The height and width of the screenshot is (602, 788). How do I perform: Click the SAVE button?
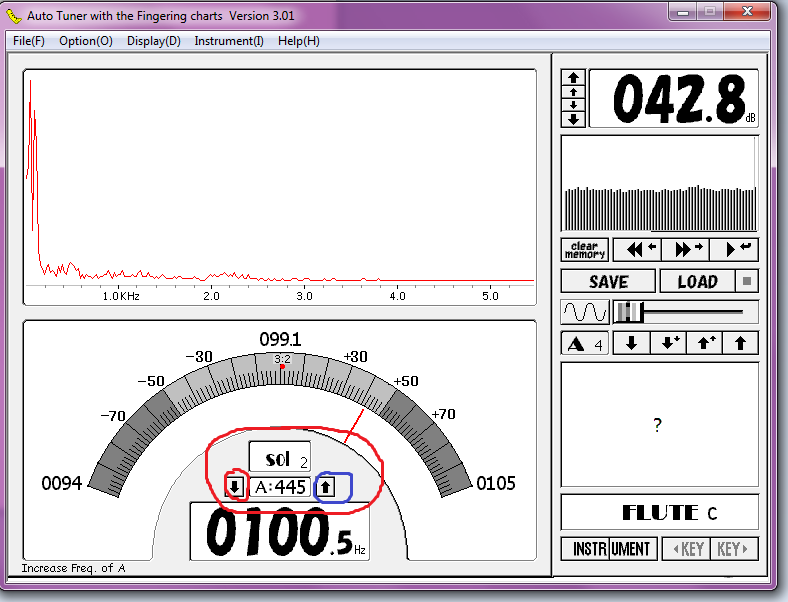608,281
